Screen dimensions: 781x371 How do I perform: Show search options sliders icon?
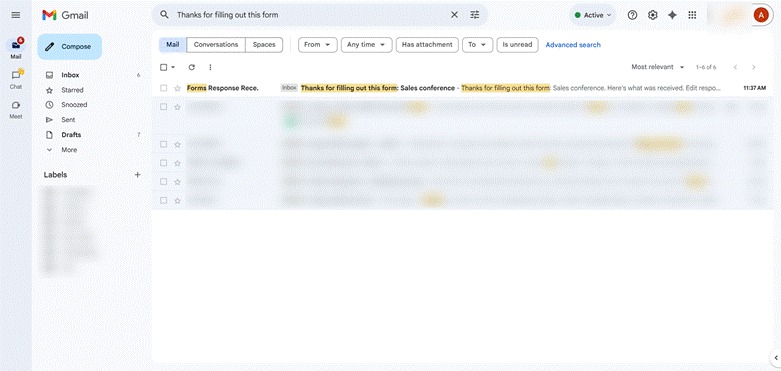pos(475,15)
